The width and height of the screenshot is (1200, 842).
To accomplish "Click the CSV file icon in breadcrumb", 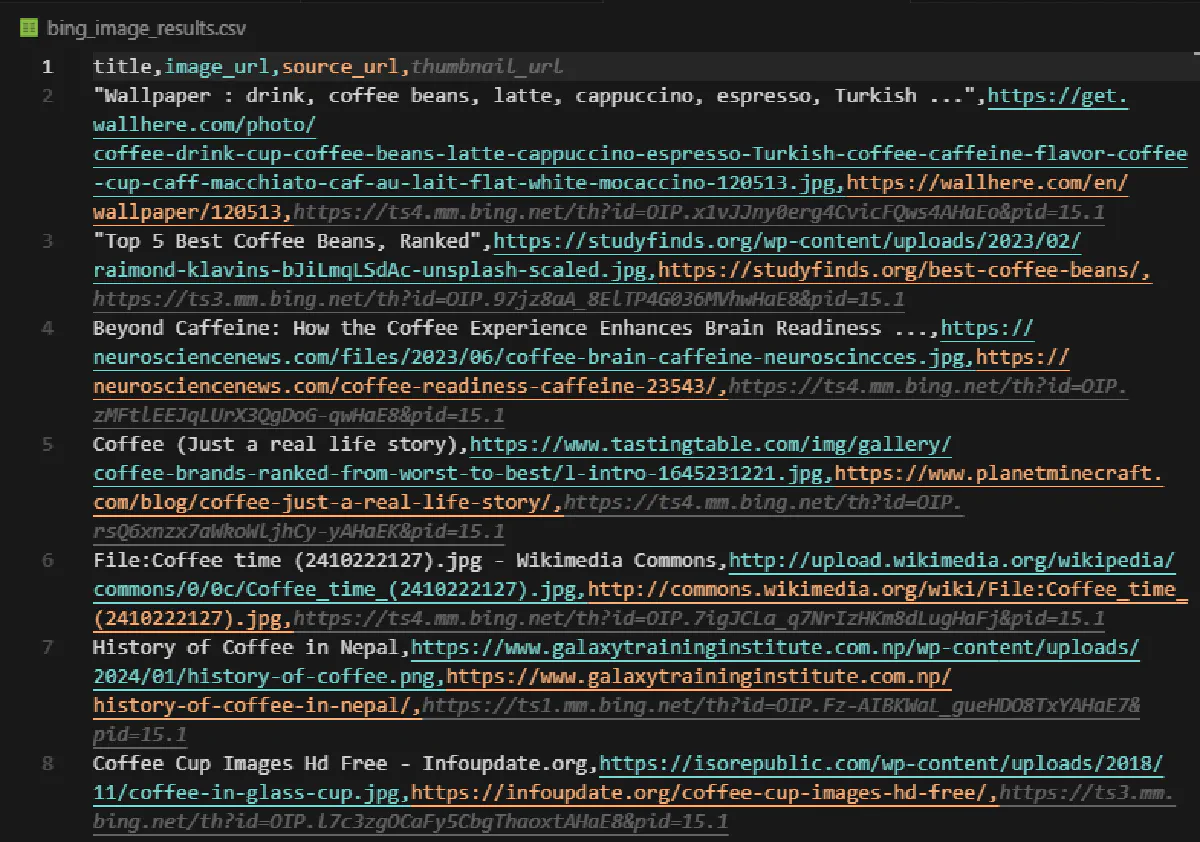I will [x=29, y=29].
